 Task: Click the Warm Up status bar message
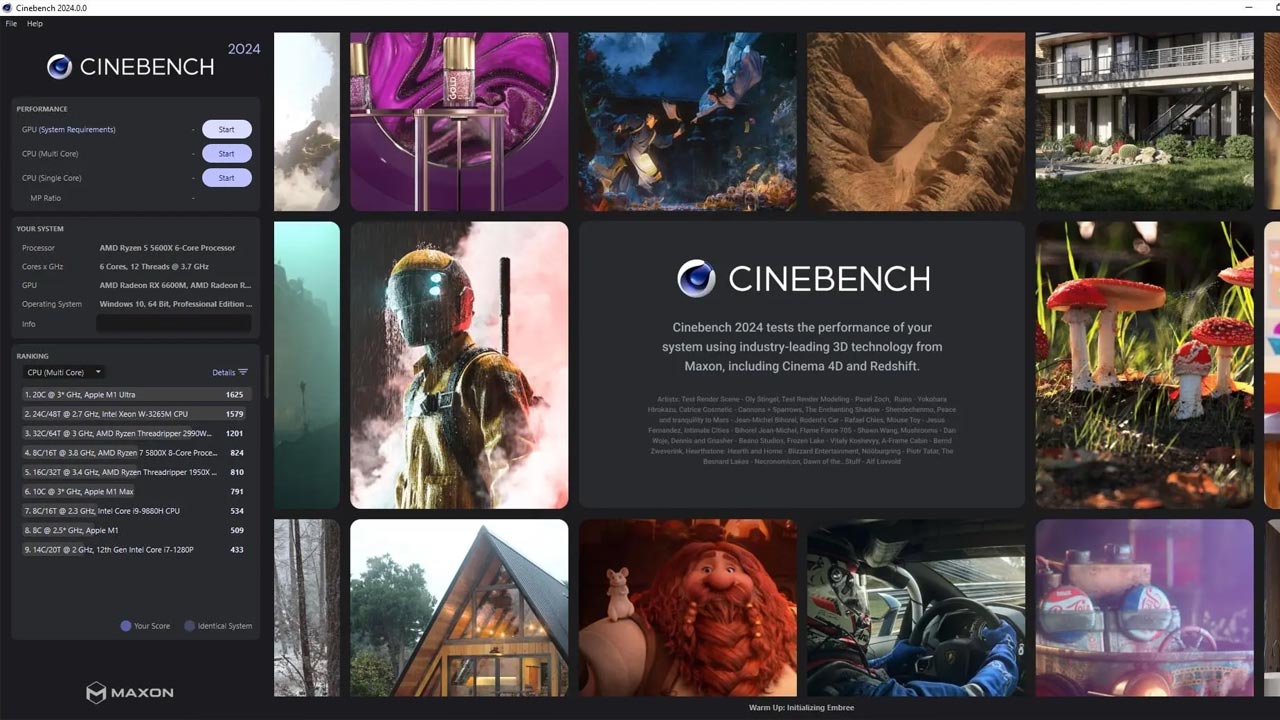(x=801, y=708)
